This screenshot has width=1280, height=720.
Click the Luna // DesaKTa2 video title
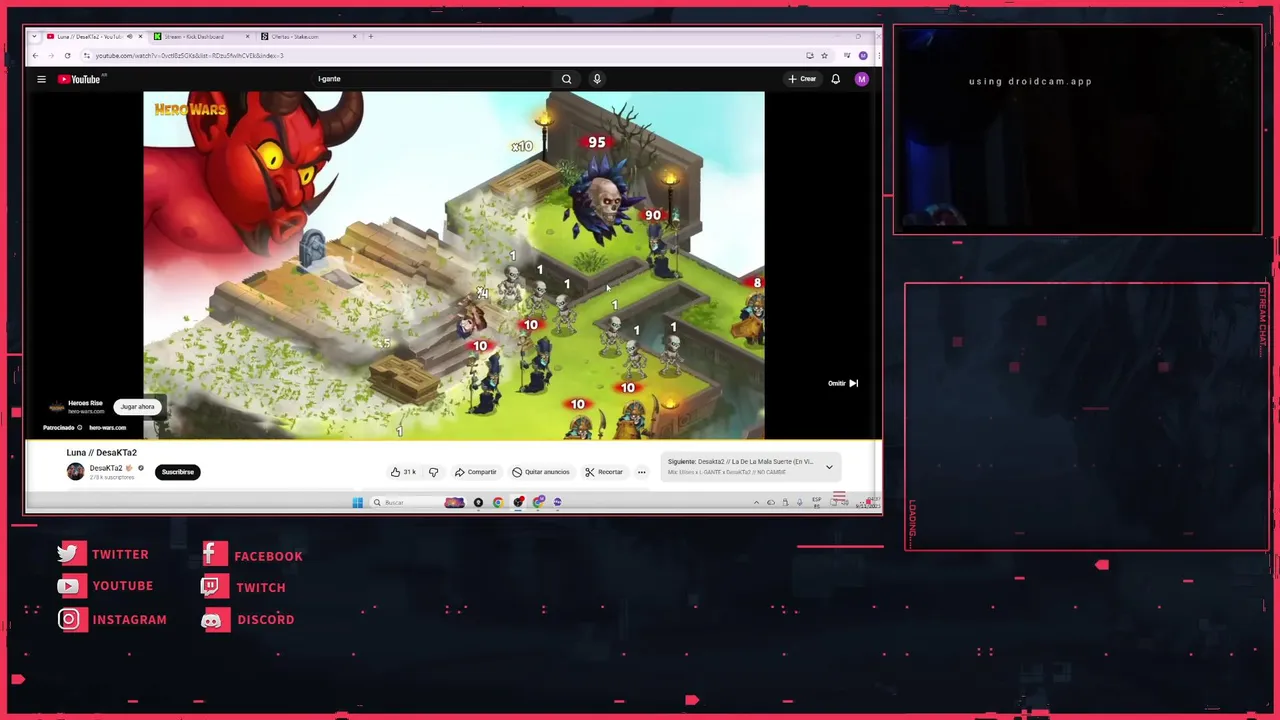point(101,452)
